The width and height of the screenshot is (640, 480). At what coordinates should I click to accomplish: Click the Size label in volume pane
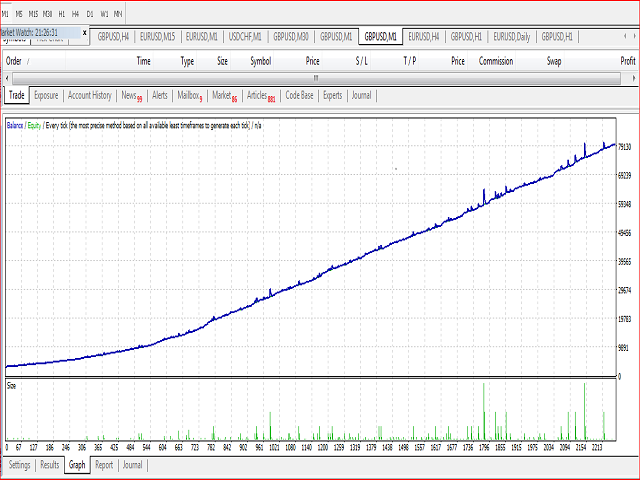click(11, 386)
